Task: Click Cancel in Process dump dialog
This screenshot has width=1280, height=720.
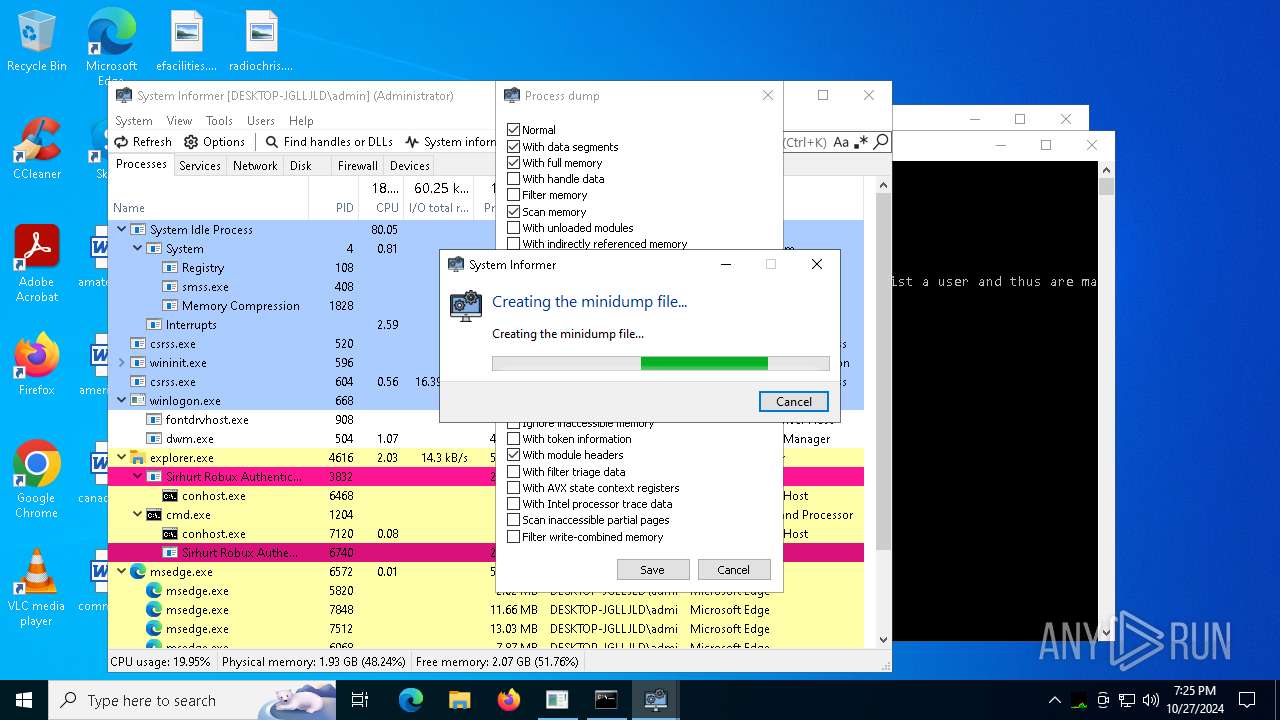Action: tap(733, 569)
